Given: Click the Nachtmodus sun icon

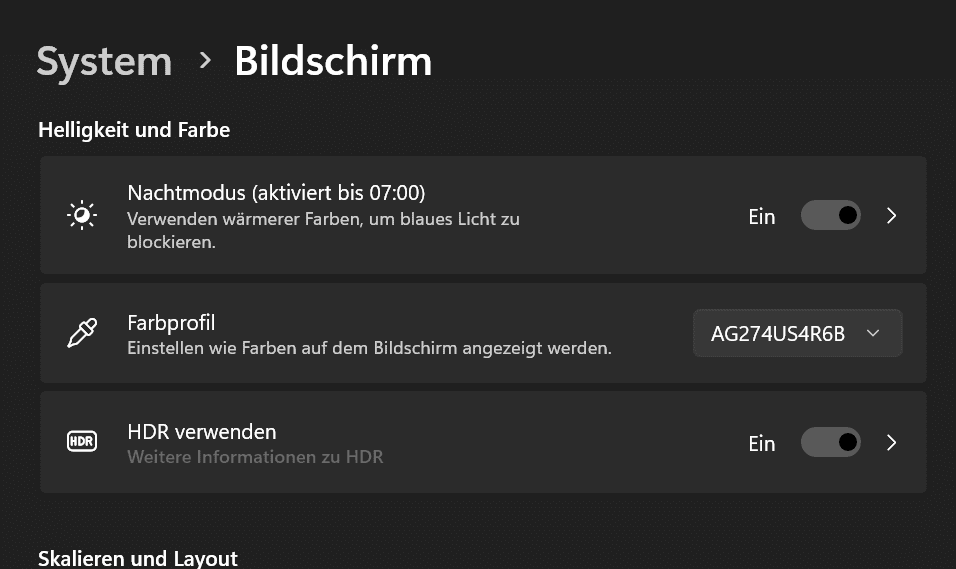Looking at the screenshot, I should click(x=82, y=215).
